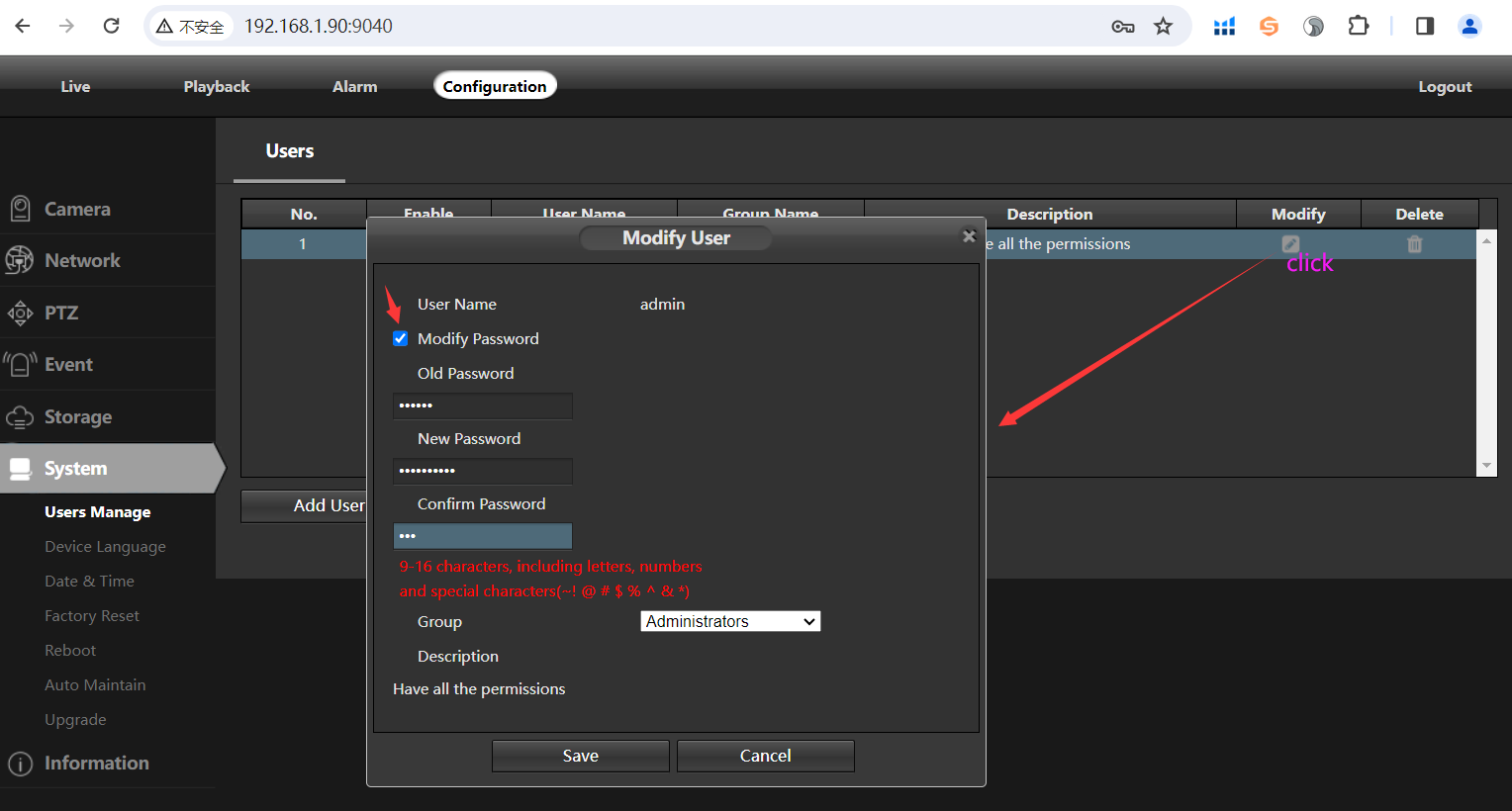Viewport: 1512px width, 811px height.
Task: Focus the Confirm Password input field
Action: click(x=483, y=536)
